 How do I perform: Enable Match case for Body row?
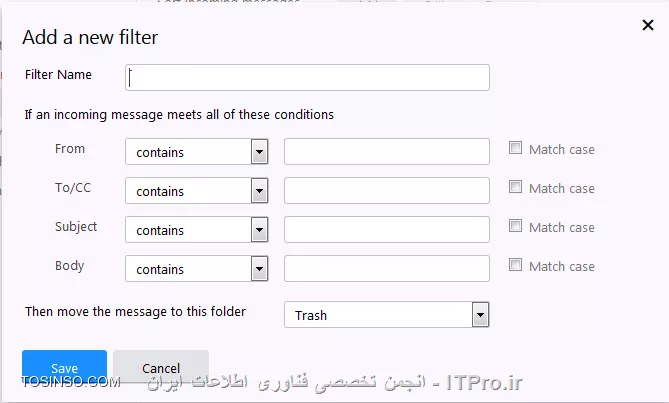click(515, 265)
